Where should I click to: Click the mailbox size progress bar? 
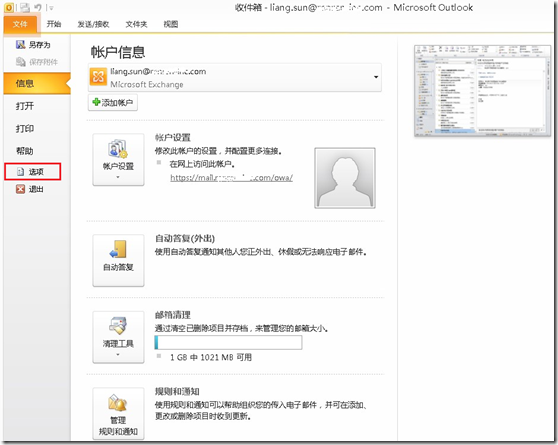(228, 342)
